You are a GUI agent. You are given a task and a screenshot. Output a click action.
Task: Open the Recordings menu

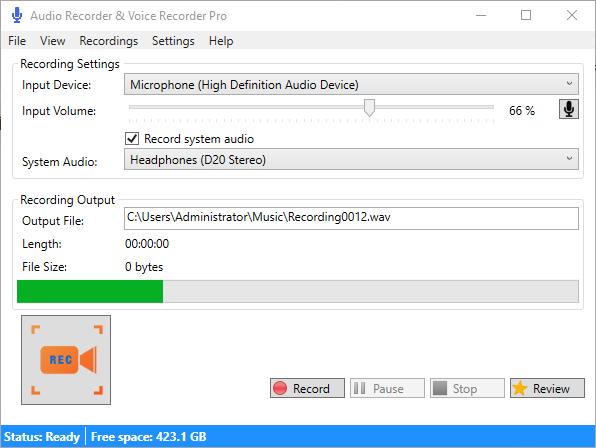pos(109,41)
